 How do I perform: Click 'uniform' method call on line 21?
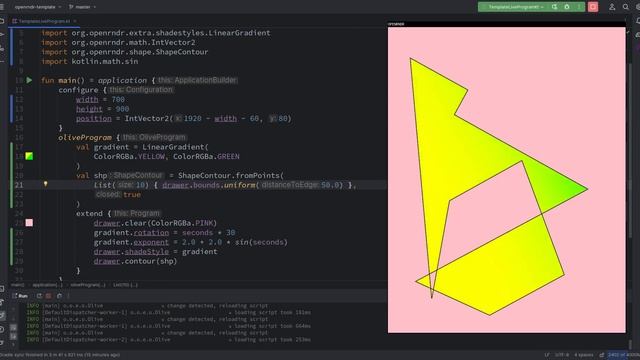(x=240, y=185)
